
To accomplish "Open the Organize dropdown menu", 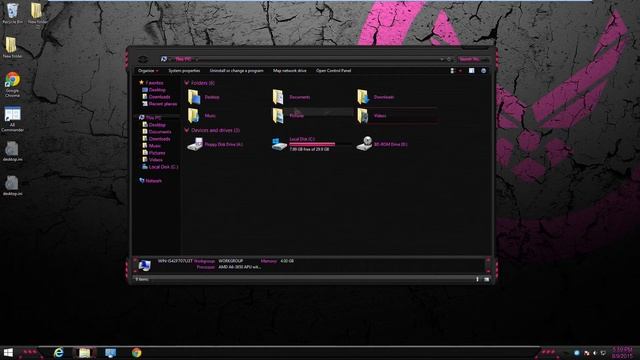I will pyautogui.click(x=148, y=71).
